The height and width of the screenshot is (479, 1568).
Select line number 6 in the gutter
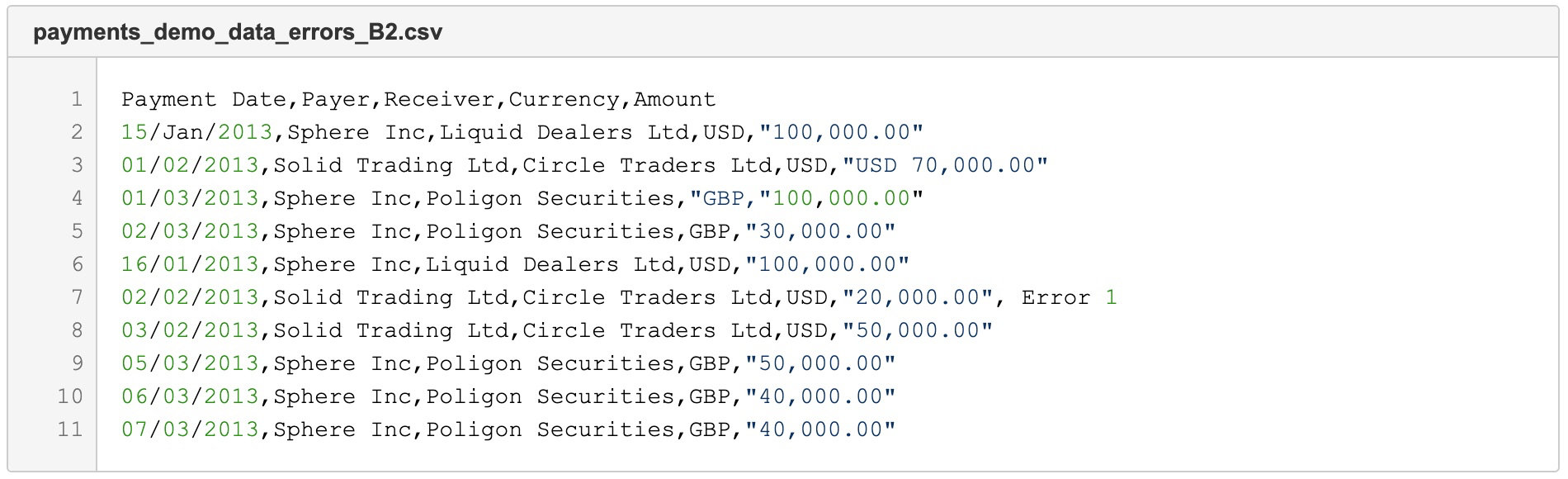pyautogui.click(x=77, y=264)
